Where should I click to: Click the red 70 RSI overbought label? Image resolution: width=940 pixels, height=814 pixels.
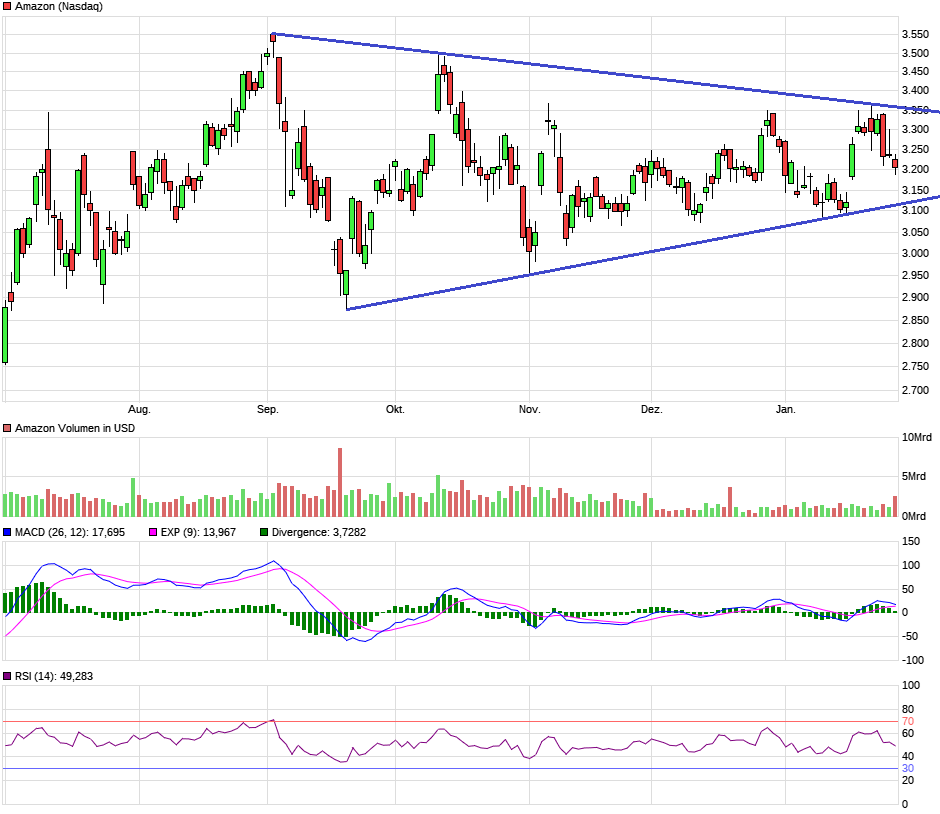coord(908,722)
